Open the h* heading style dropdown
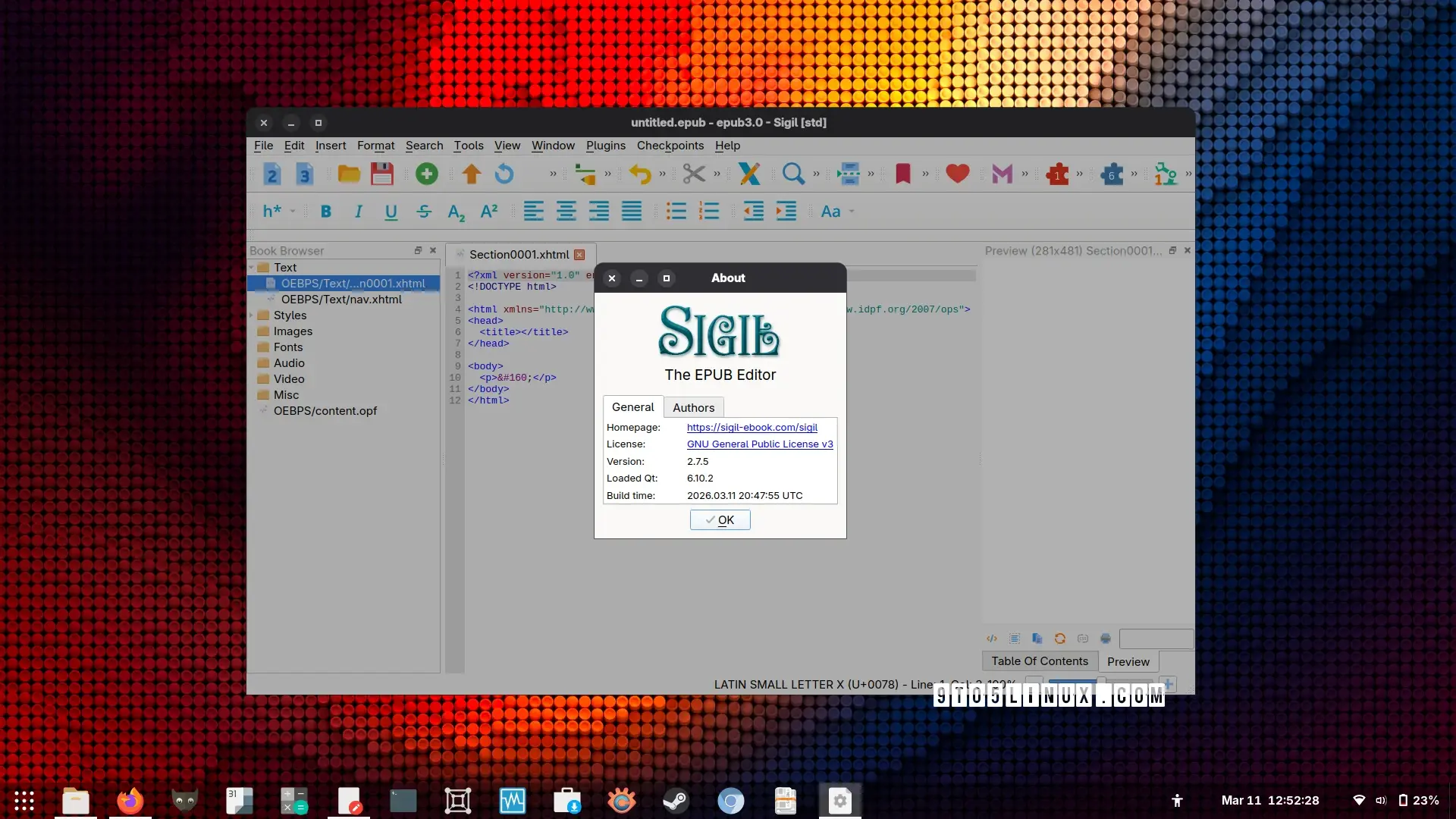Image resolution: width=1456 pixels, height=819 pixels. tap(278, 212)
